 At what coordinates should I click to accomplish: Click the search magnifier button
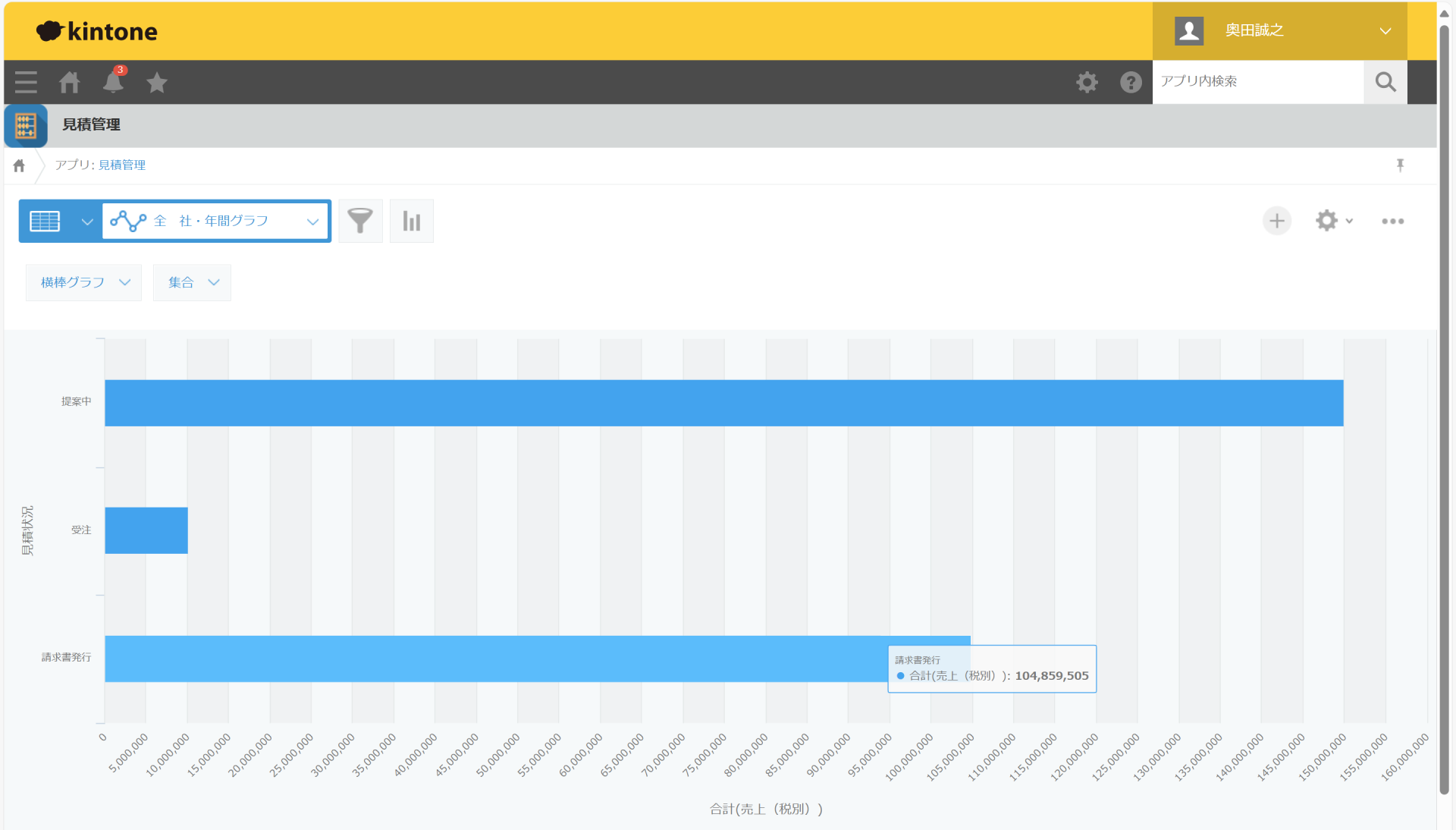(1385, 82)
